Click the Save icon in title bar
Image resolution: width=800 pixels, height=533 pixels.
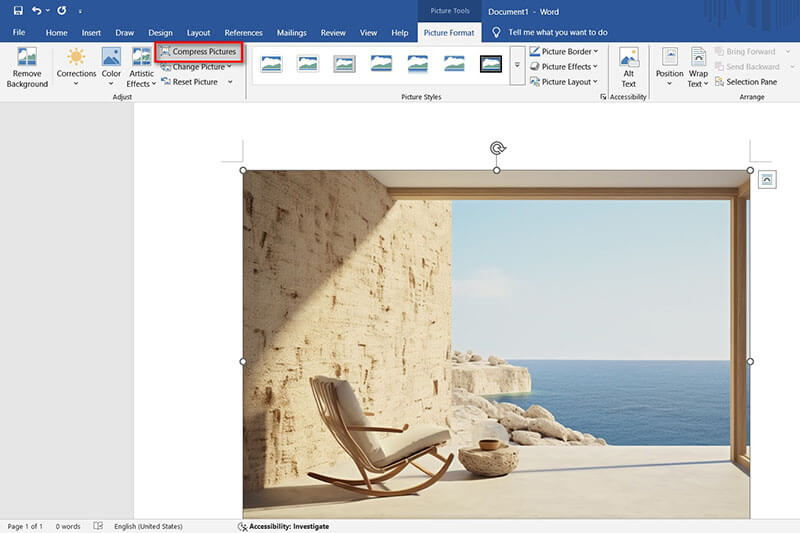(18, 11)
